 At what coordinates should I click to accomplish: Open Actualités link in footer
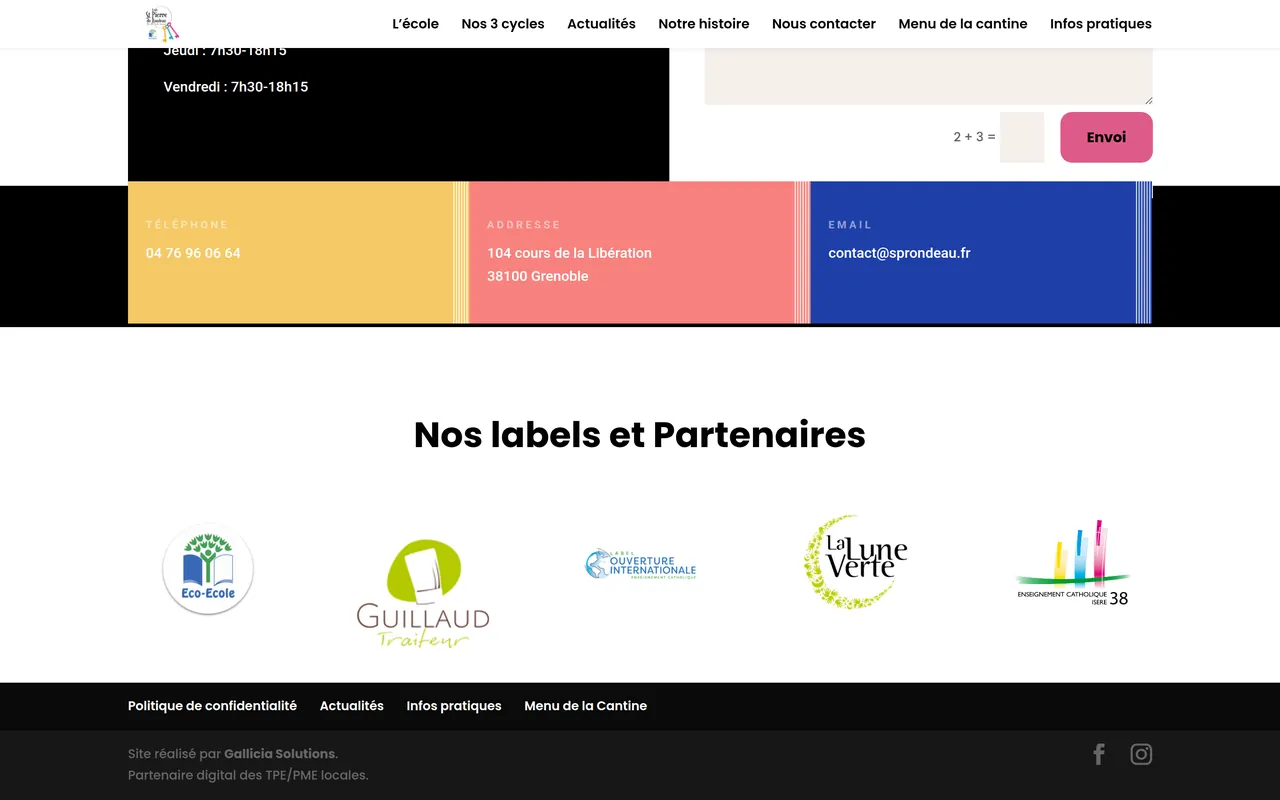[x=352, y=706]
